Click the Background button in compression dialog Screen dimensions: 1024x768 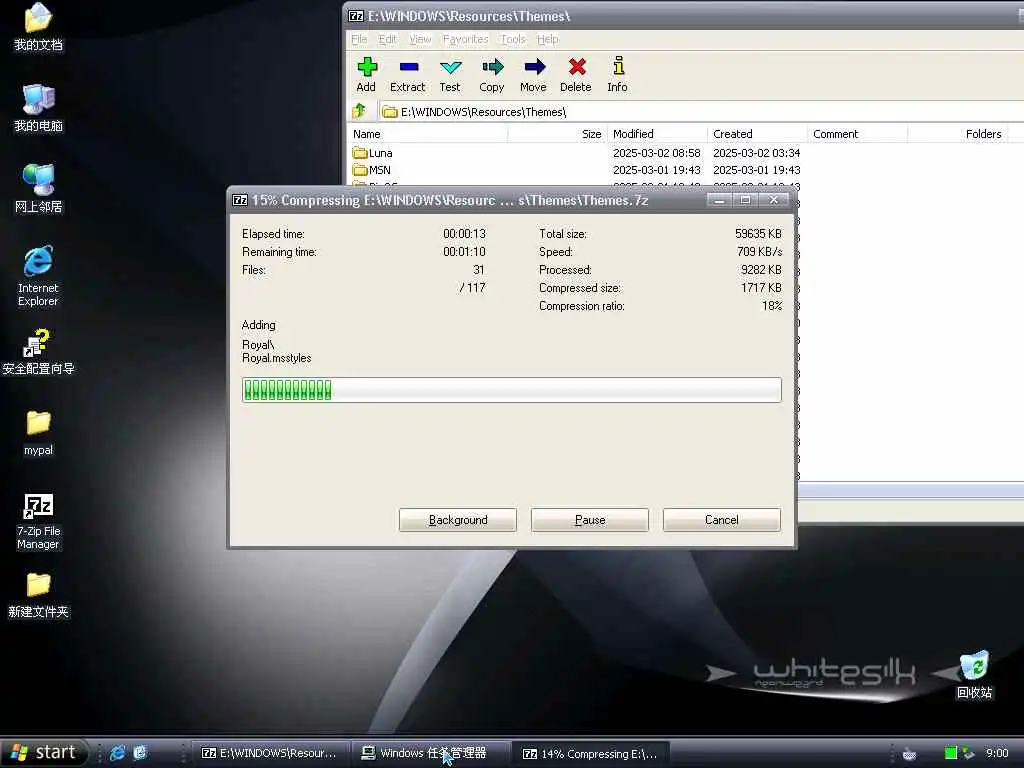pyautogui.click(x=458, y=520)
